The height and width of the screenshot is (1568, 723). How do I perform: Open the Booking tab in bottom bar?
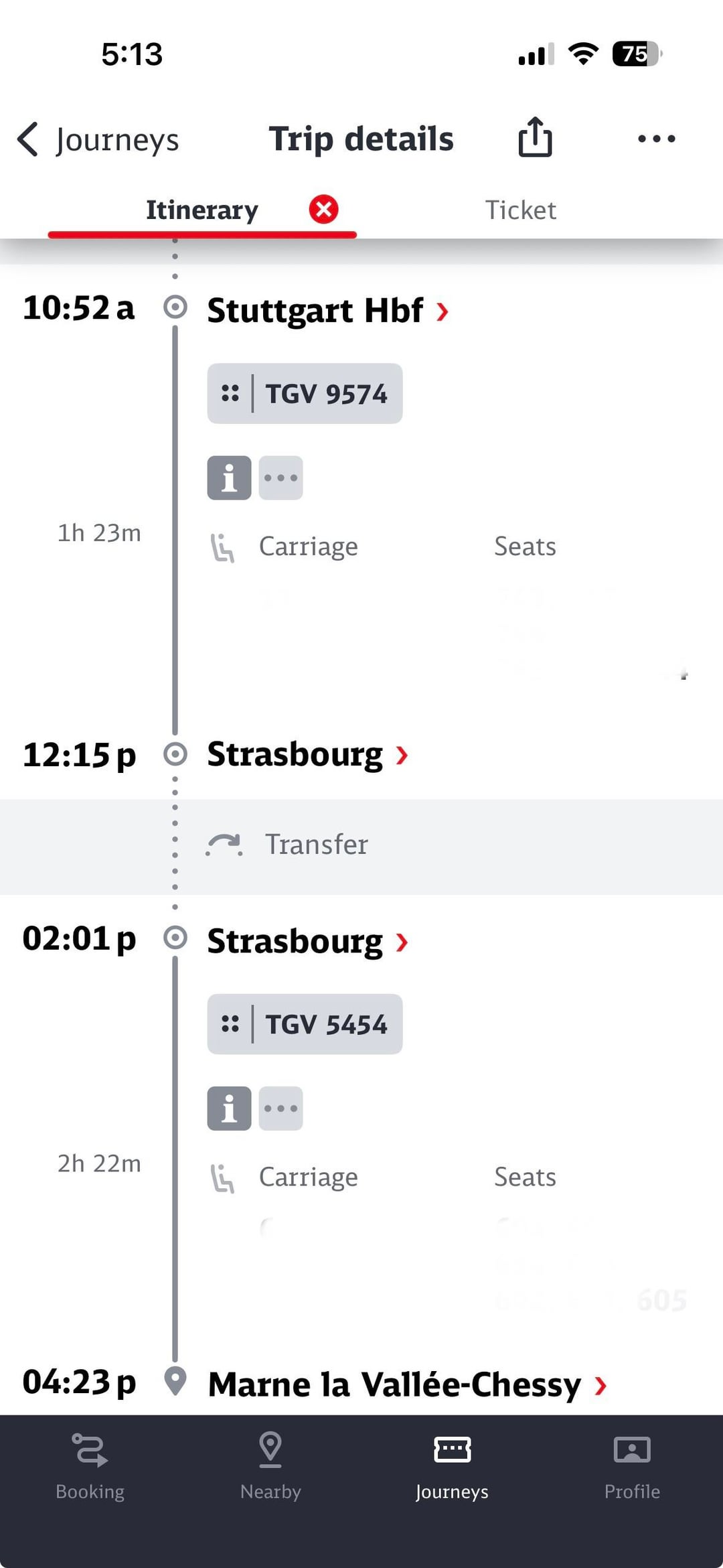[90, 1465]
